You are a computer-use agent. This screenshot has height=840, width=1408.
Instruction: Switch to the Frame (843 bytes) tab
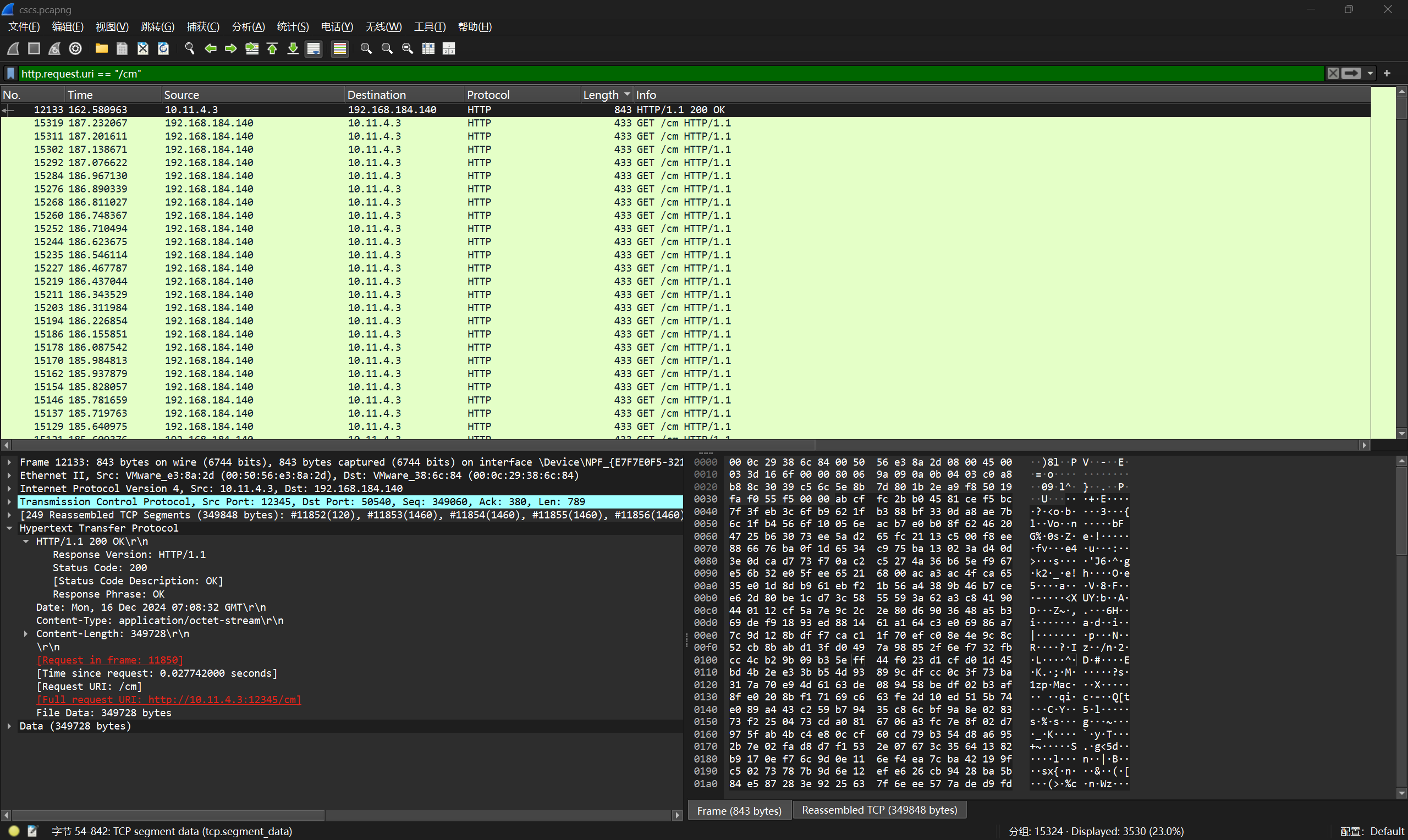click(739, 810)
